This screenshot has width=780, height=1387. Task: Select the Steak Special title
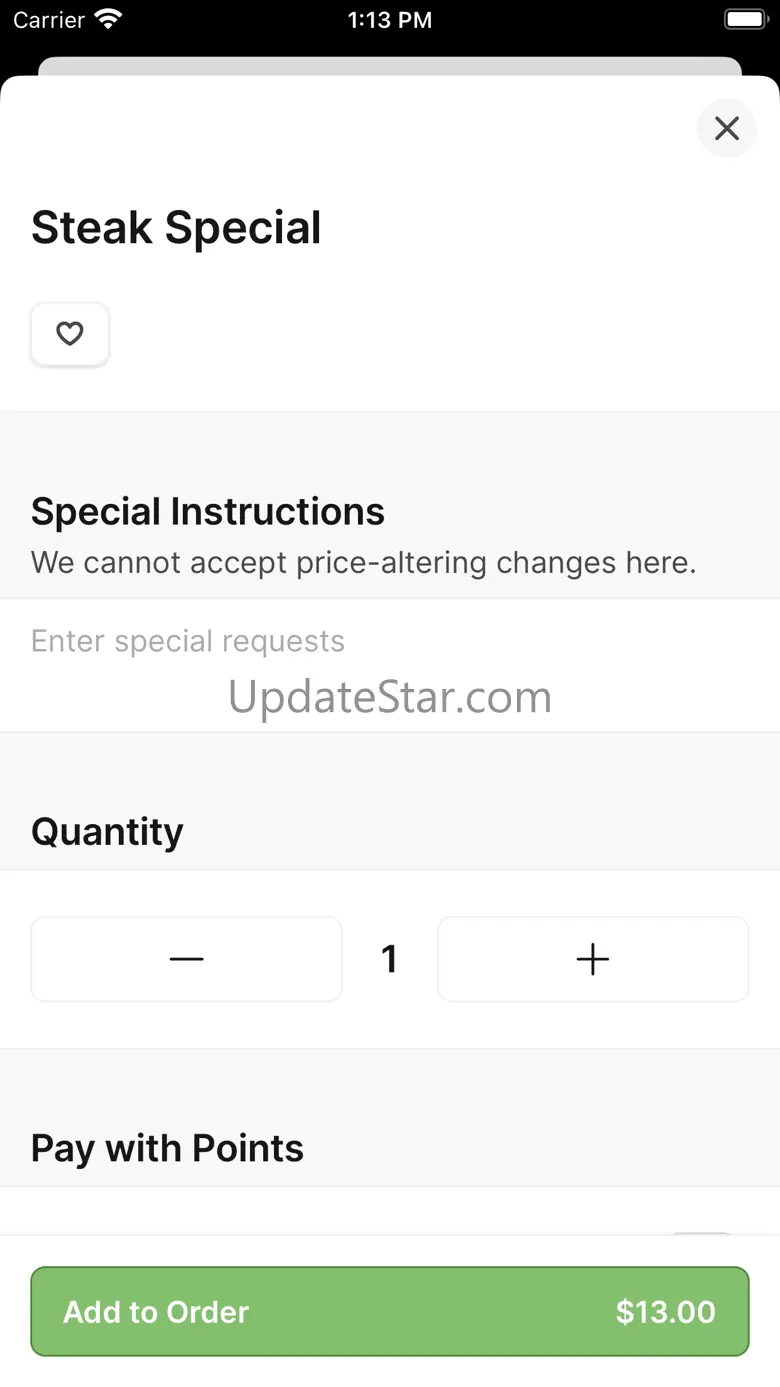point(176,228)
